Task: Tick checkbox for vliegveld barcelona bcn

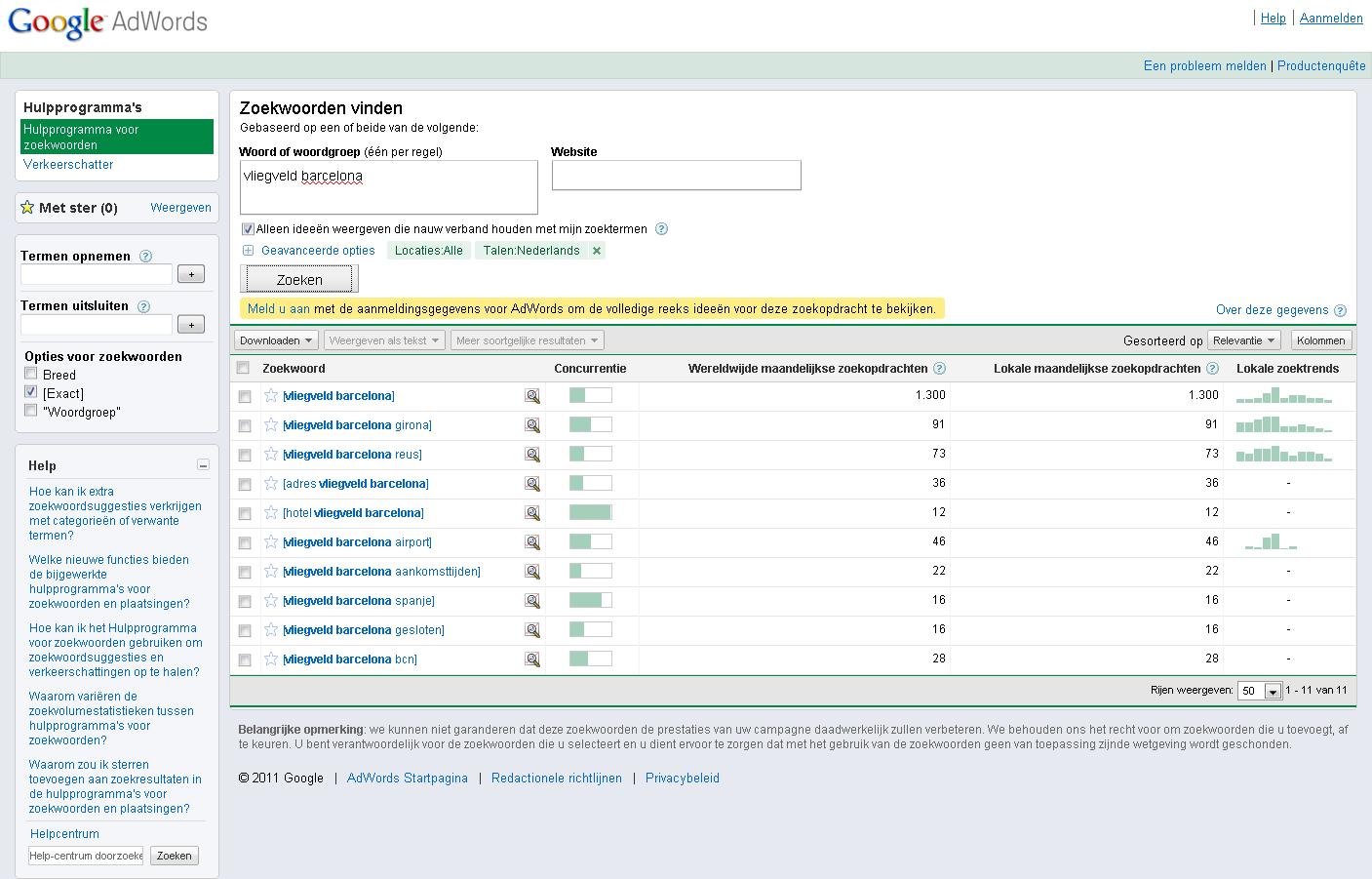Action: 245,660
